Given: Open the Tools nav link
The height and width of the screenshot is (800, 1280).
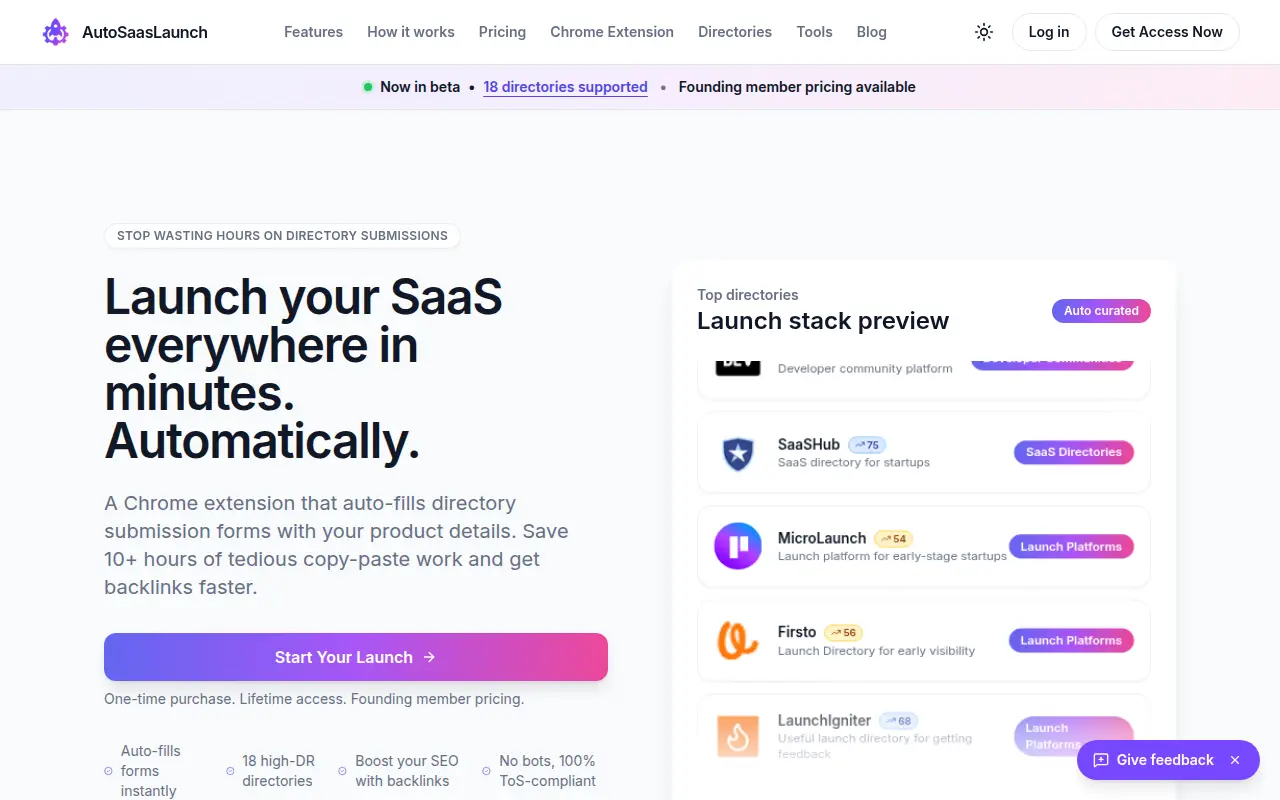Looking at the screenshot, I should tap(815, 32).
